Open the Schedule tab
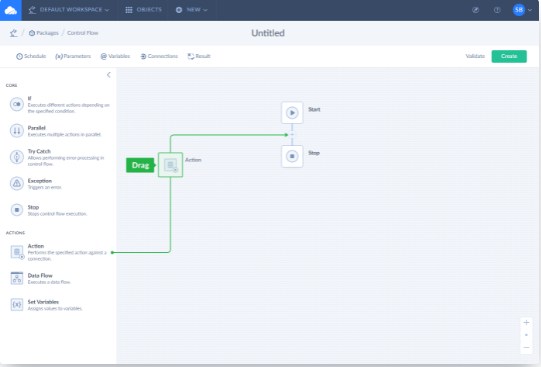 (x=31, y=56)
